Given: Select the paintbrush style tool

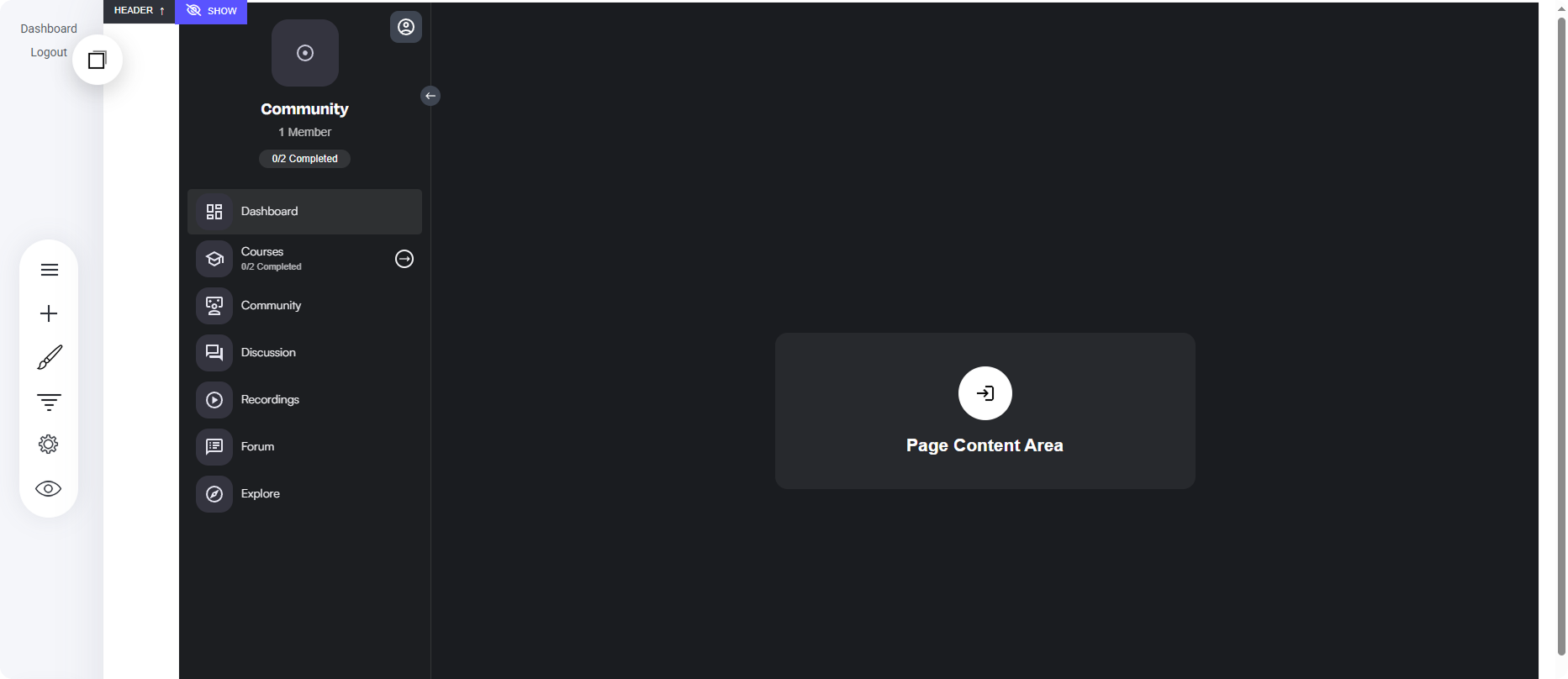Looking at the screenshot, I should pyautogui.click(x=49, y=357).
